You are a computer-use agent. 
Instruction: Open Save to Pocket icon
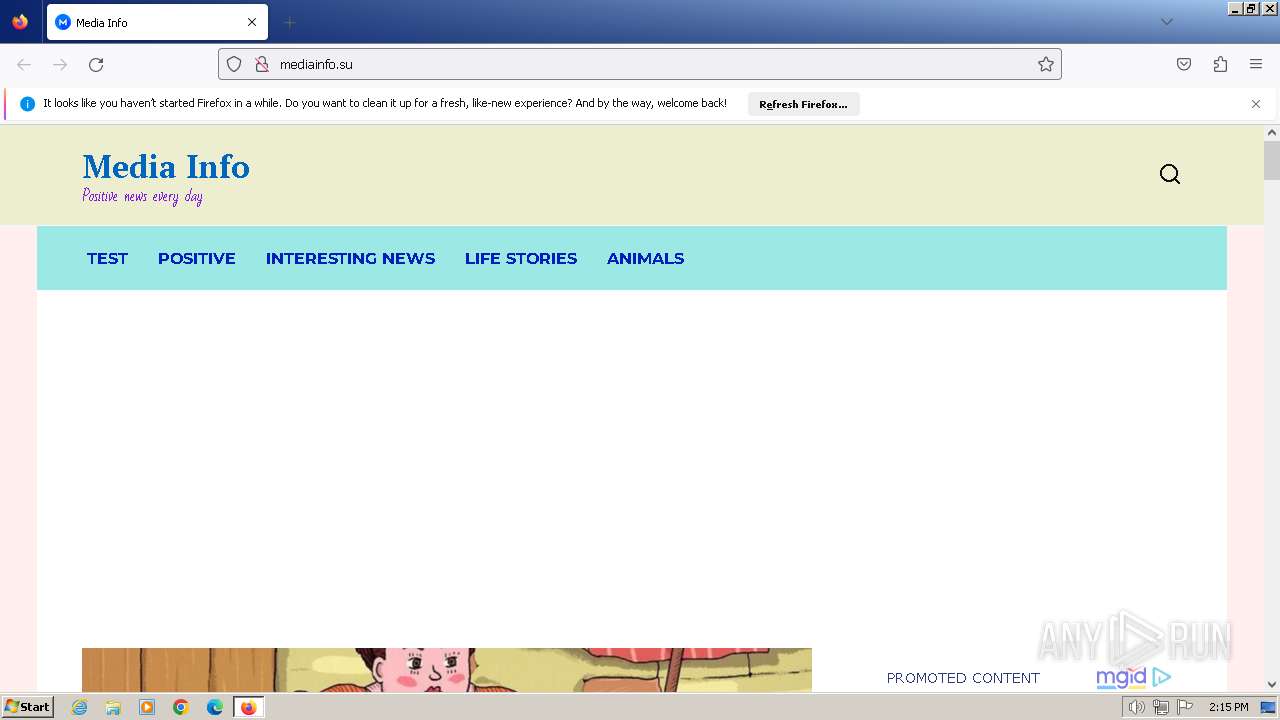1184,64
